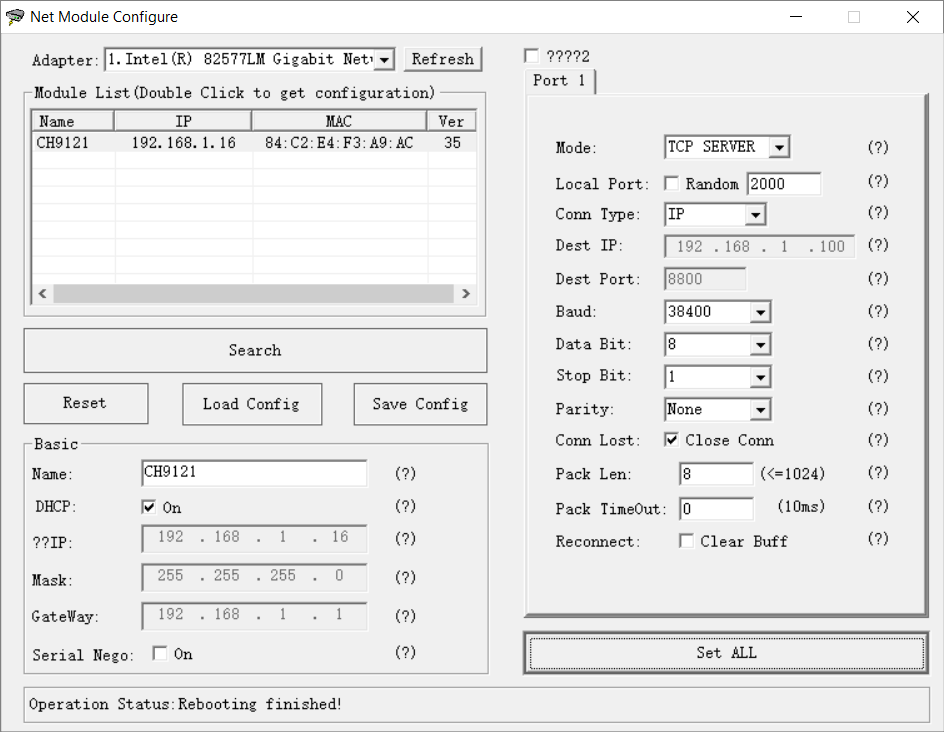Viewport: 944px width, 732px height.
Task: Click the help (?) next to Baud
Action: pos(878,311)
